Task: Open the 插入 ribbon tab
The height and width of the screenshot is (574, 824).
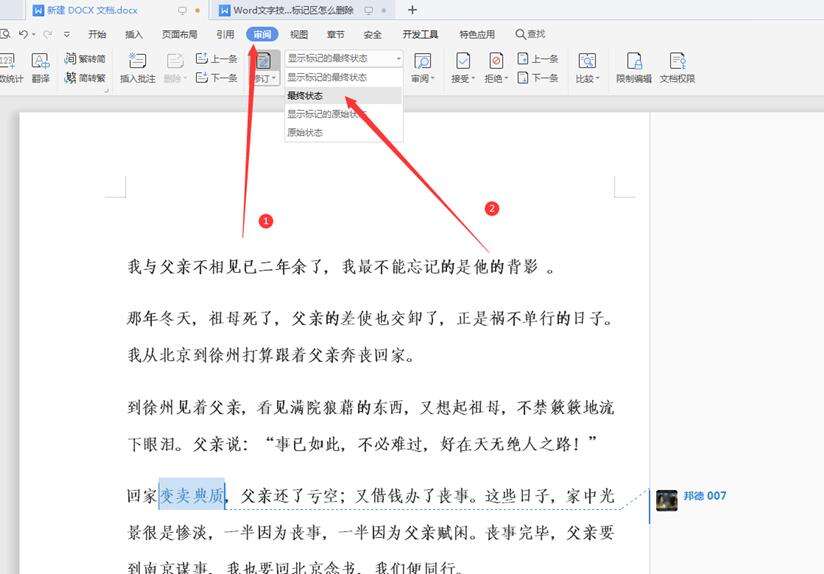Action: (x=134, y=34)
